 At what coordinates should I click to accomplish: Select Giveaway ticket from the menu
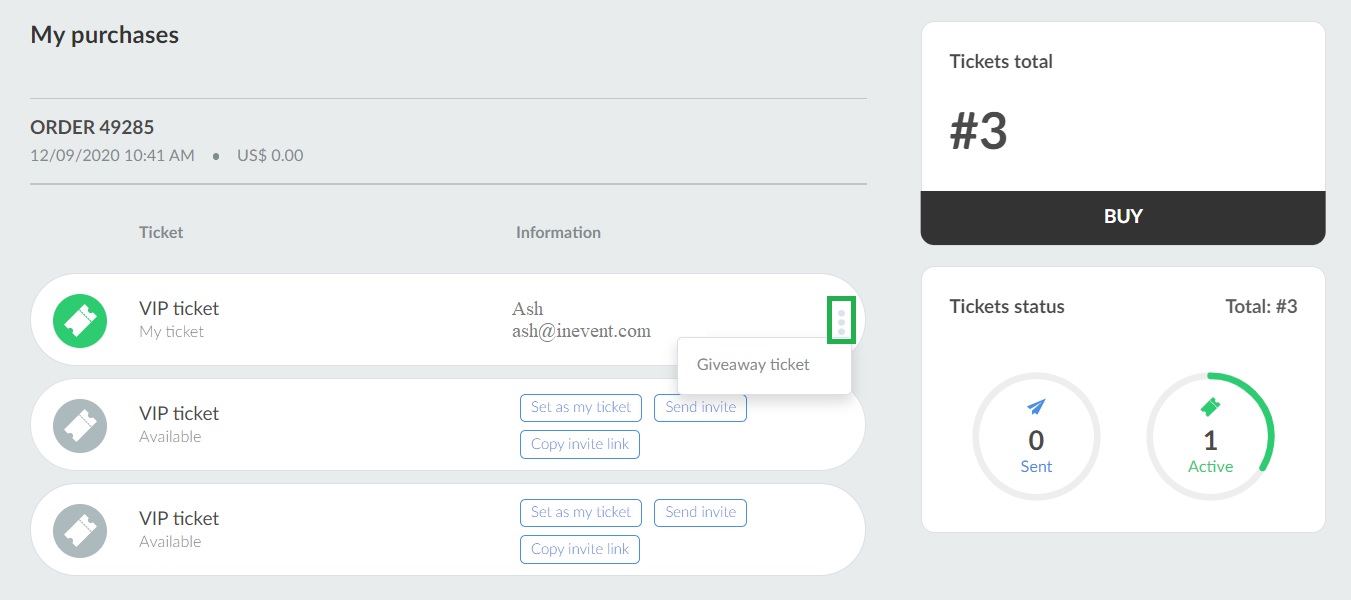pos(753,365)
